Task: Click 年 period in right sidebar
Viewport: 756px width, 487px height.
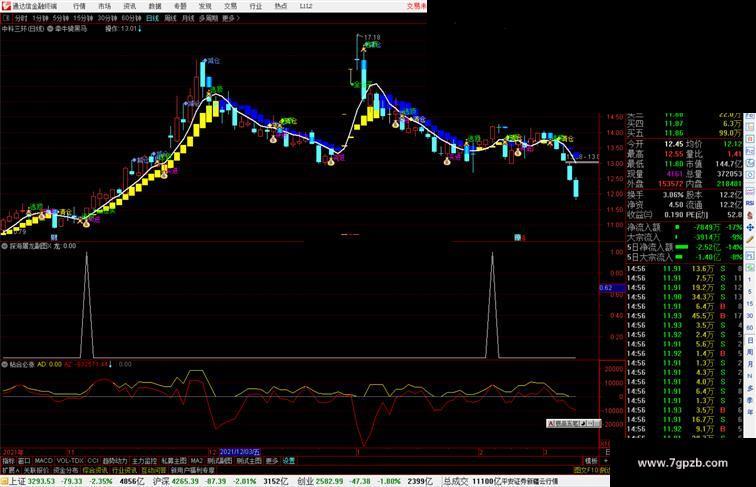Action: pyautogui.click(x=750, y=412)
